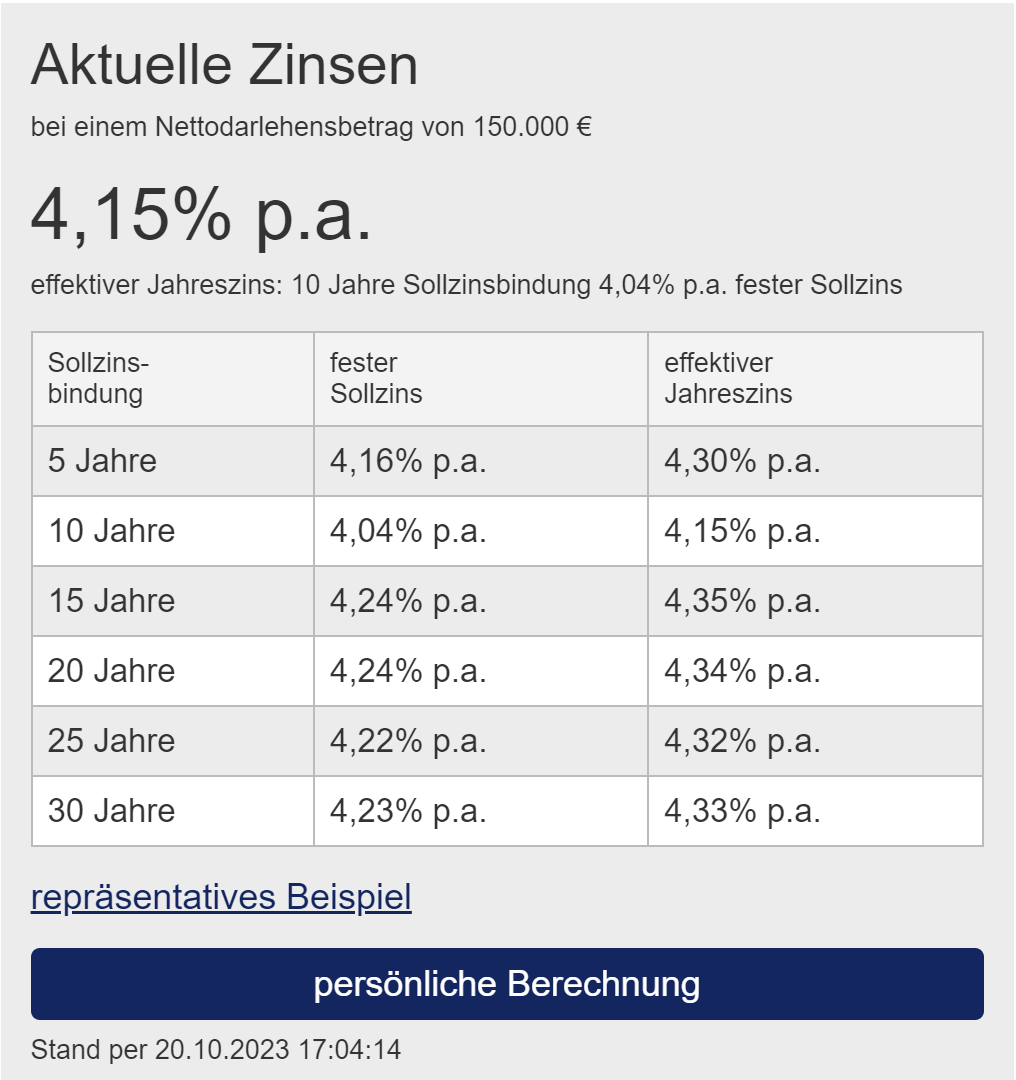This screenshot has width=1016, height=1080.
Task: Click the 4,04% p.a. table cell
Action: click(408, 531)
